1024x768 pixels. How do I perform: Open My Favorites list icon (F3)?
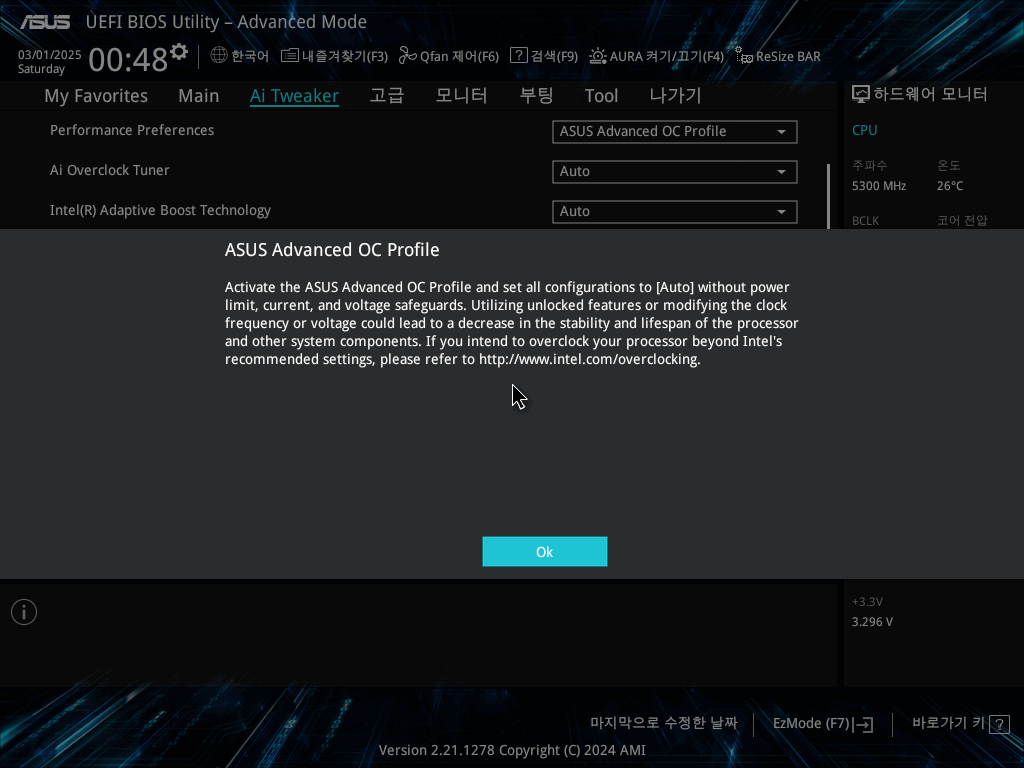[289, 56]
